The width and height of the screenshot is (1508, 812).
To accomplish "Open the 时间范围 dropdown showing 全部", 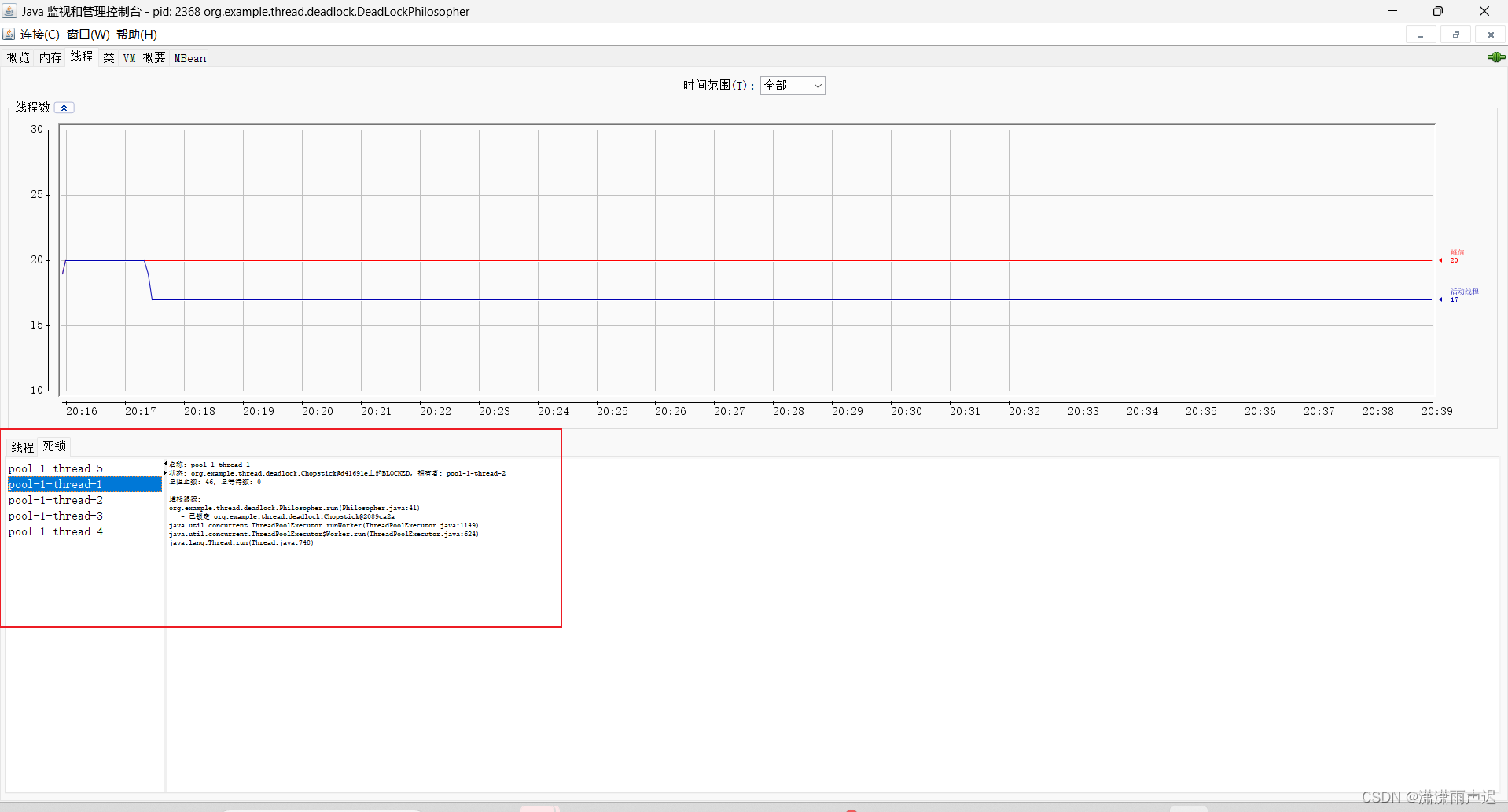I will [x=793, y=86].
